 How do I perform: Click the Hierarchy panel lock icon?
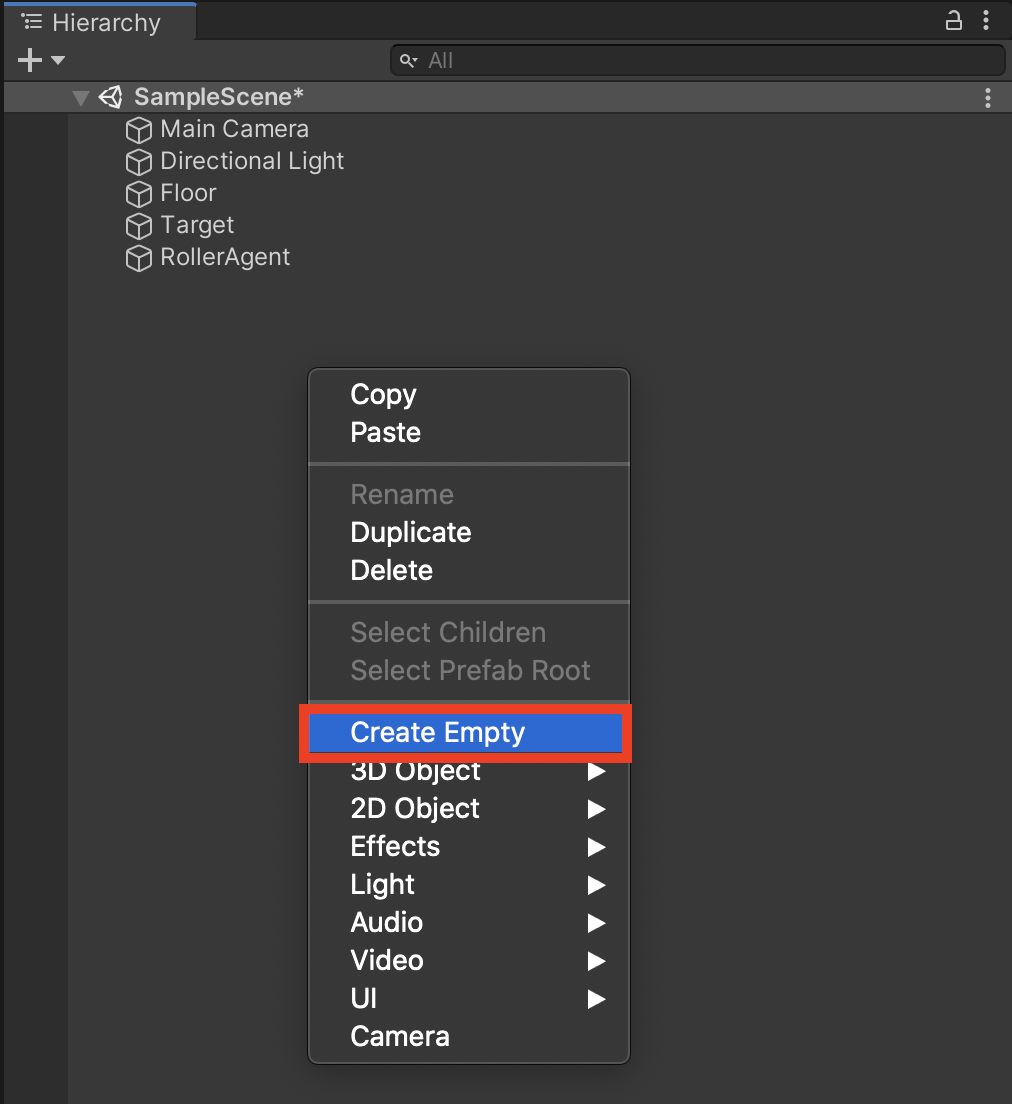tap(954, 20)
